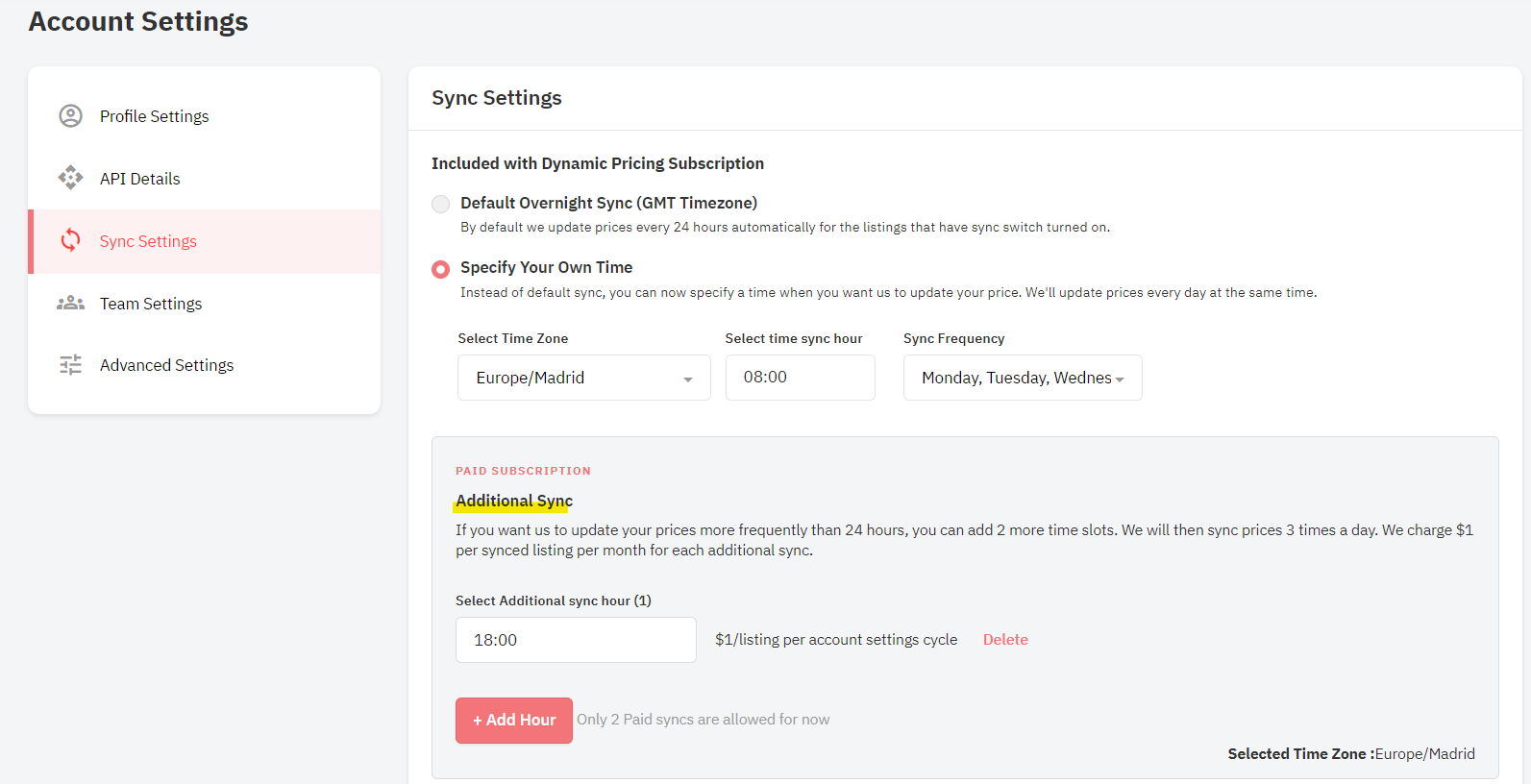
Task: Select Specify Your Own Time radio button
Action: coord(440,269)
